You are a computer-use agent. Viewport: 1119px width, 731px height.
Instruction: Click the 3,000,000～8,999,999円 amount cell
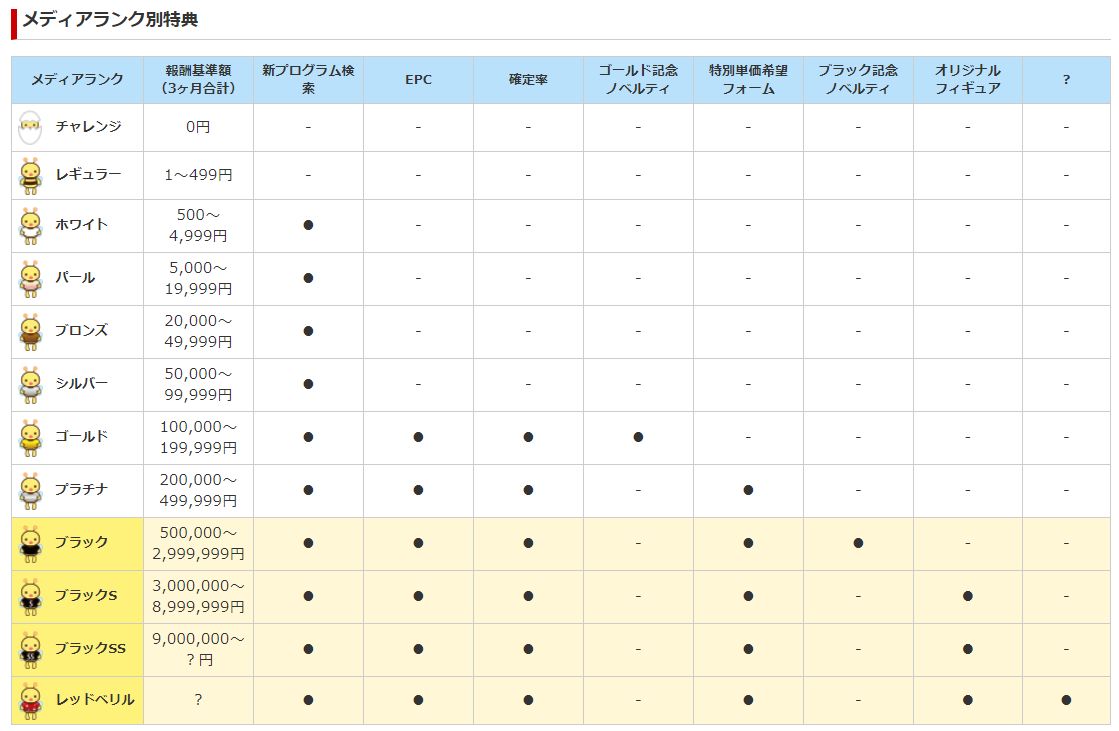[x=198, y=596]
